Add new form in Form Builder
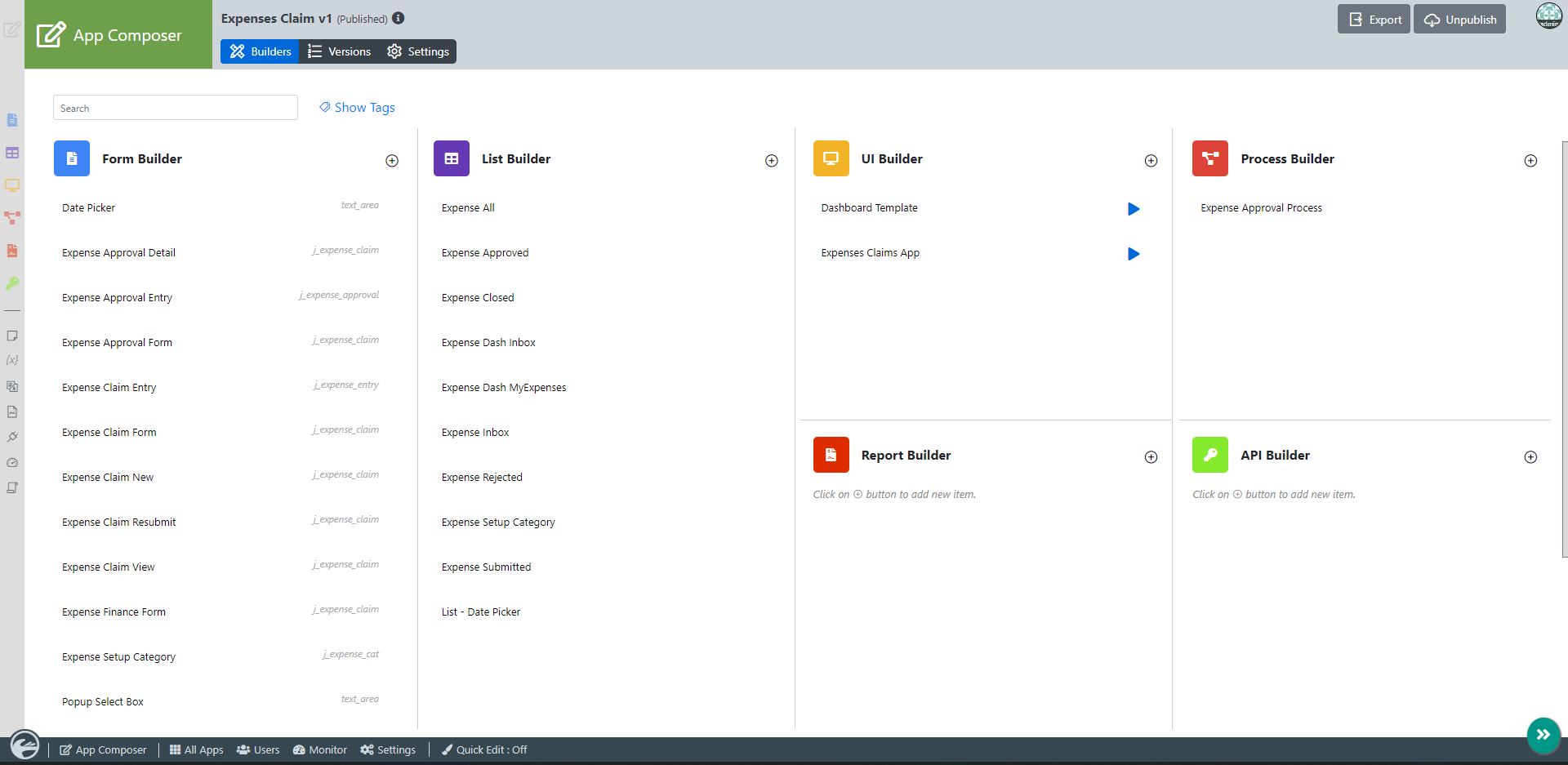This screenshot has height=765, width=1568. 392,161
